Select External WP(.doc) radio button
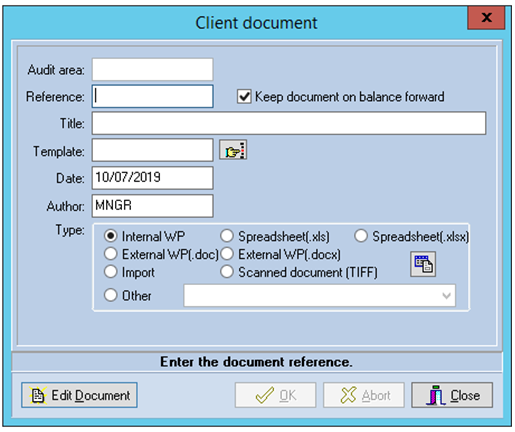The image size is (515, 432). point(111,254)
